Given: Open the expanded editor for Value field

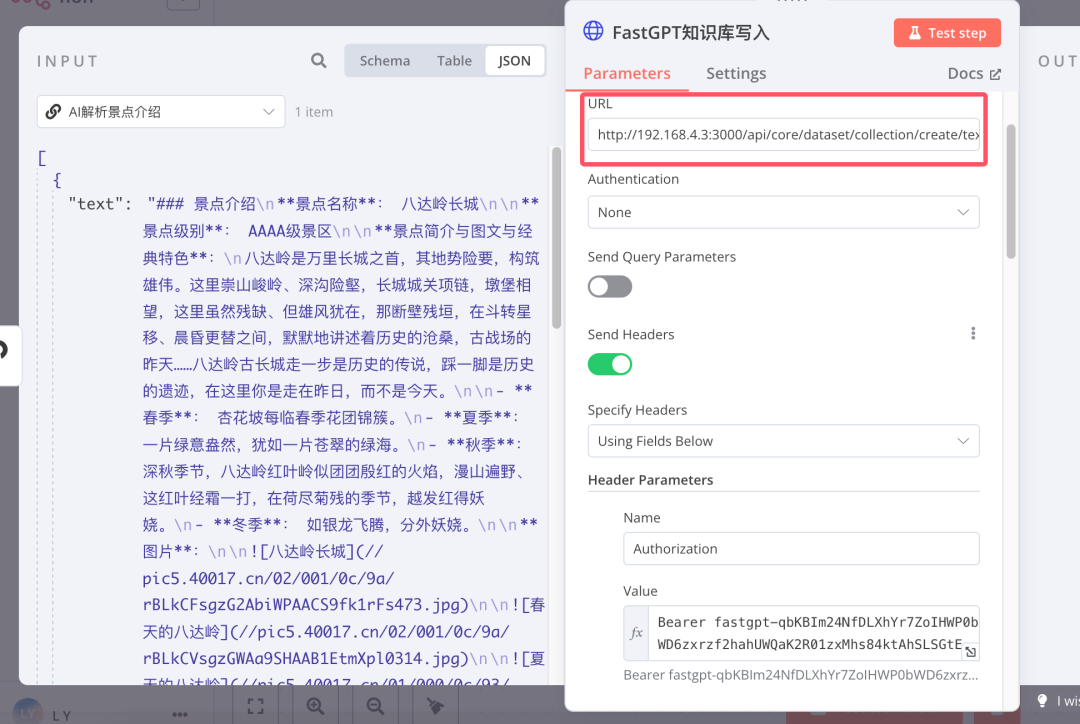Looking at the screenshot, I should tap(970, 652).
